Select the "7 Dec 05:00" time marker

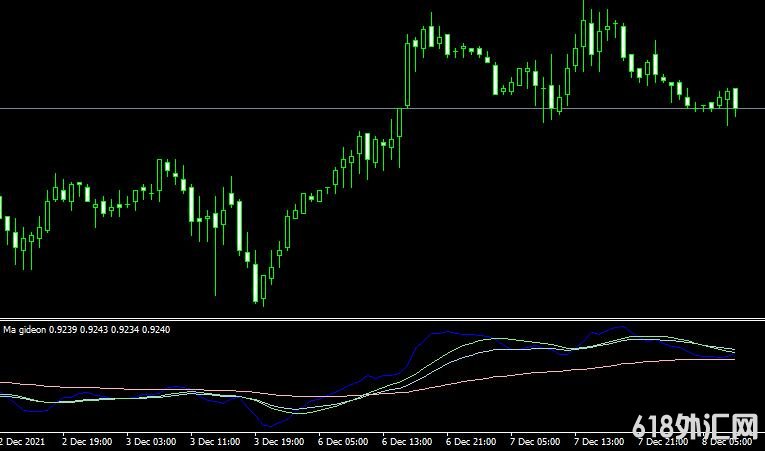535,441
